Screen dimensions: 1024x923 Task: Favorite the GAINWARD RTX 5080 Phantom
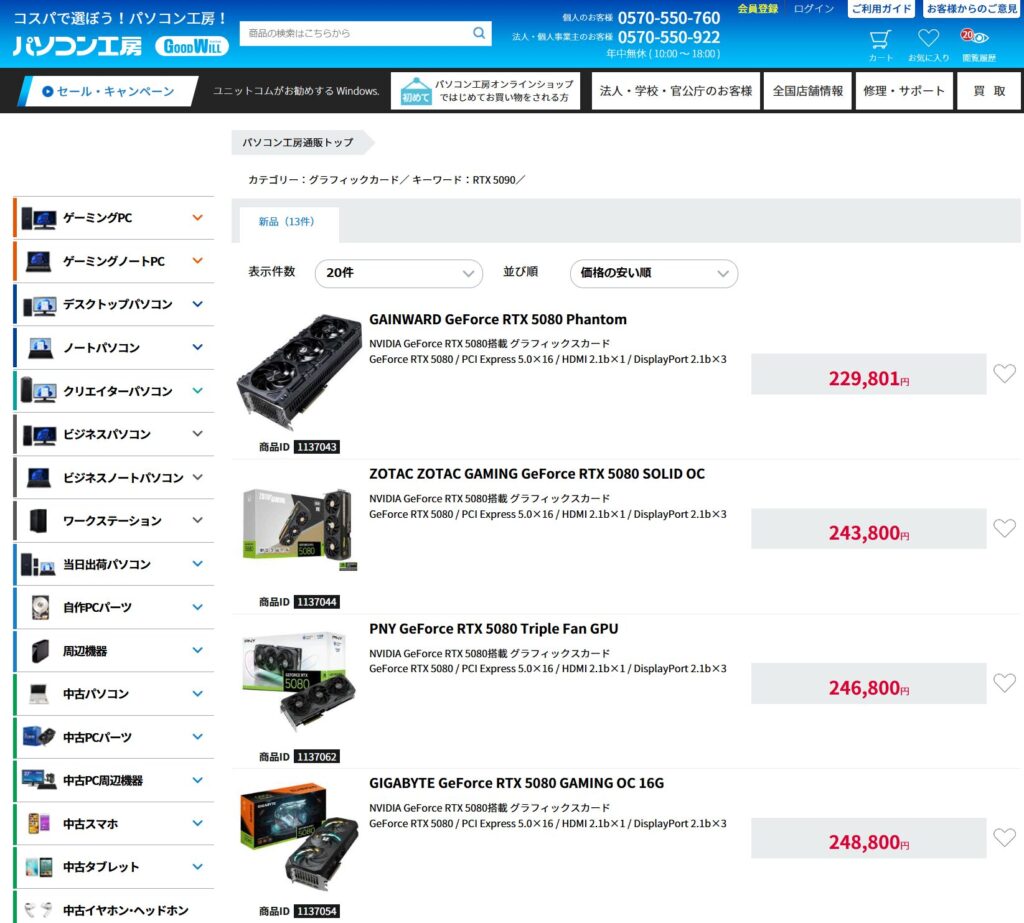click(1004, 374)
